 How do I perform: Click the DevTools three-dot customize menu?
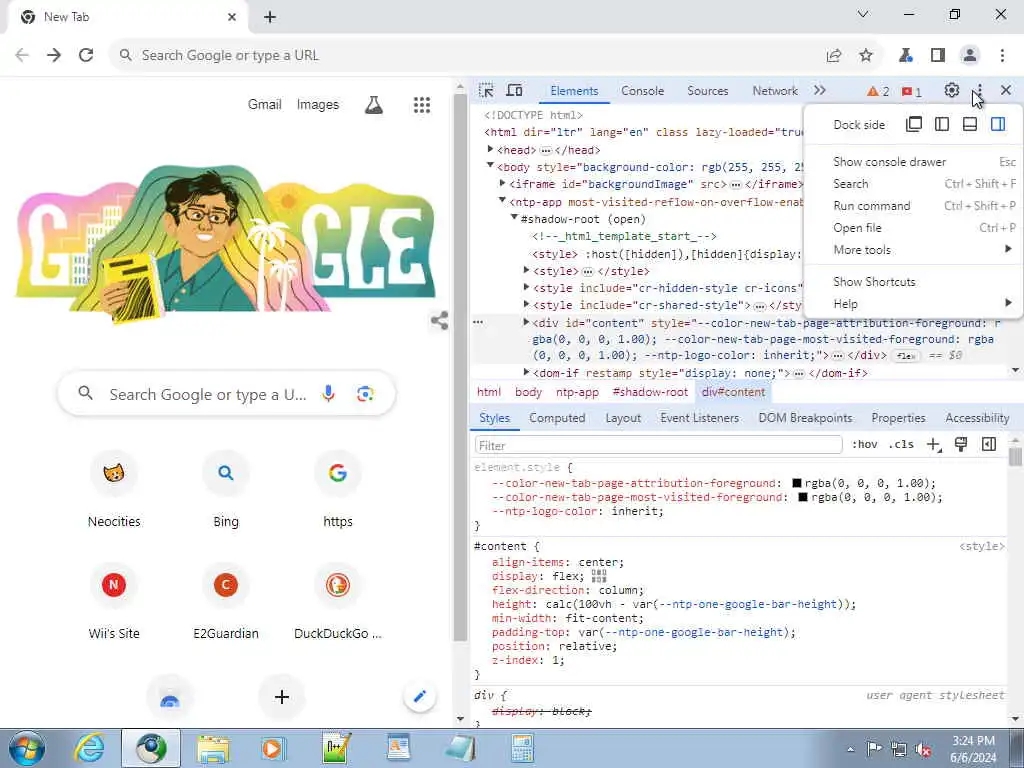pos(979,91)
